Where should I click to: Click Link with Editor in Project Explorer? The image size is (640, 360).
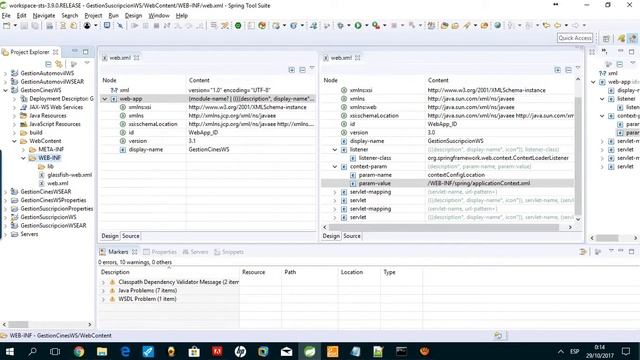tap(59, 64)
